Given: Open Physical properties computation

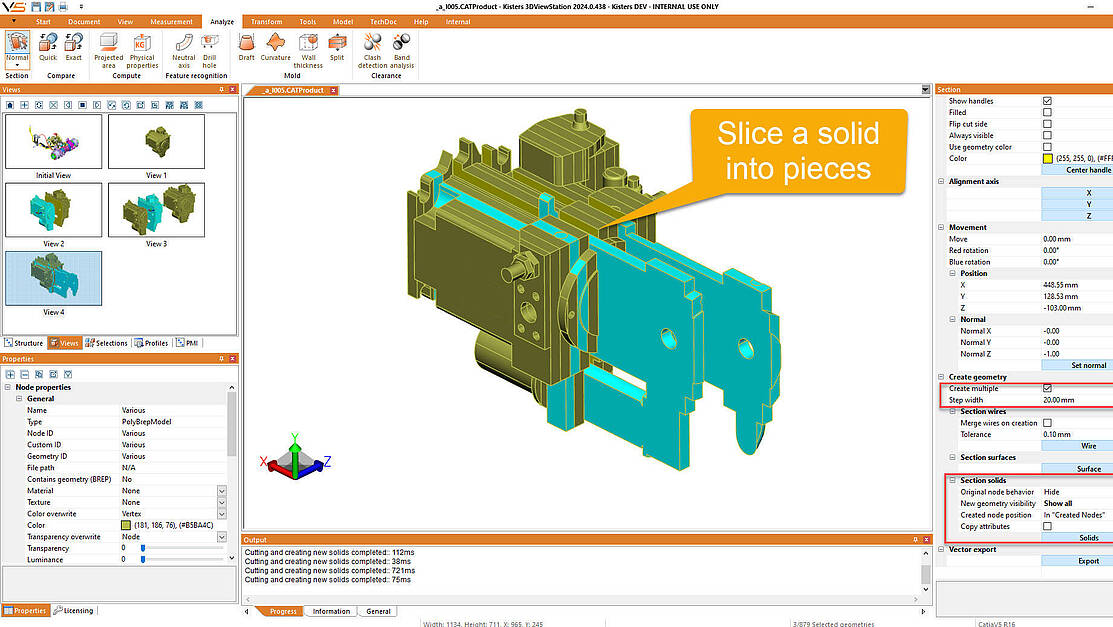Looking at the screenshot, I should 142,50.
